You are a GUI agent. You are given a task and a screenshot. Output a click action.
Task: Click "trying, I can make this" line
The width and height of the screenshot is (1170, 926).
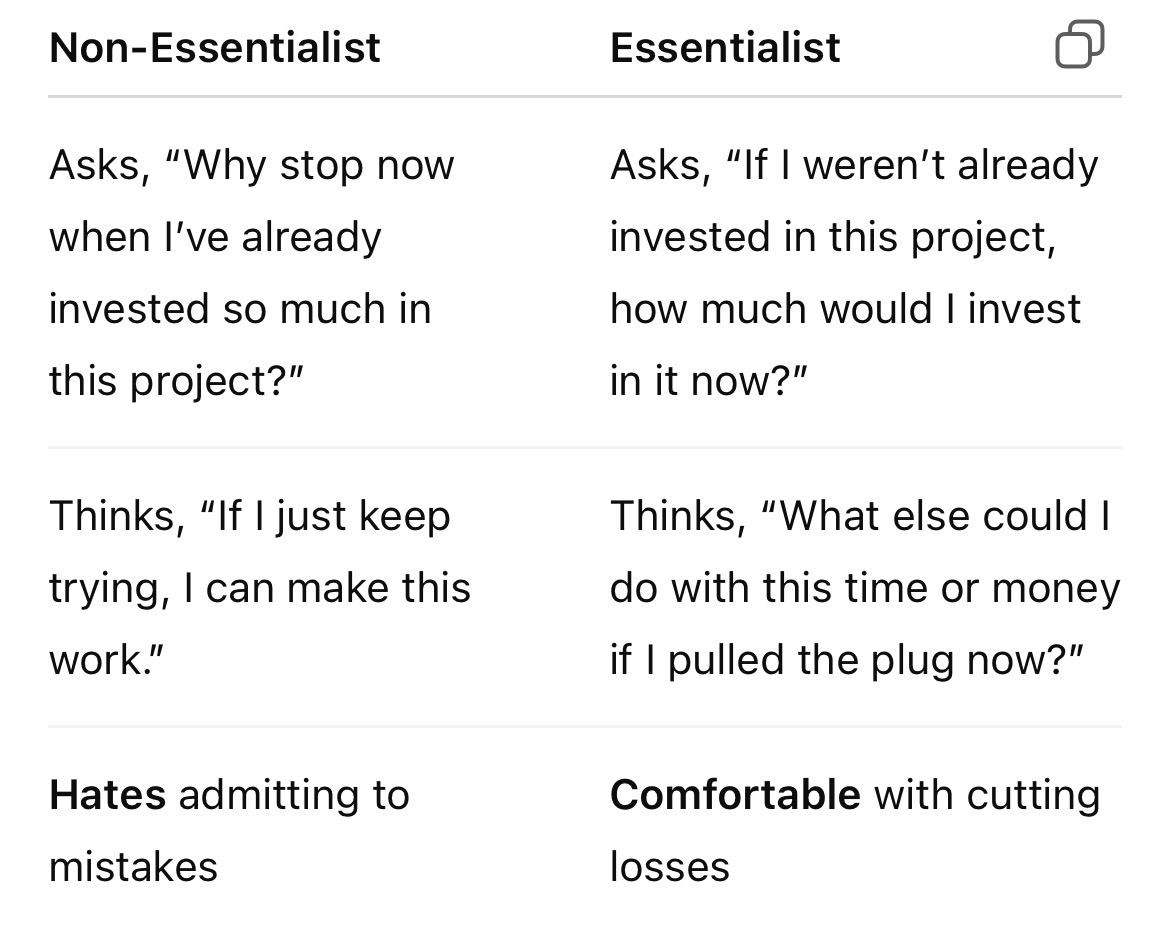click(x=260, y=589)
